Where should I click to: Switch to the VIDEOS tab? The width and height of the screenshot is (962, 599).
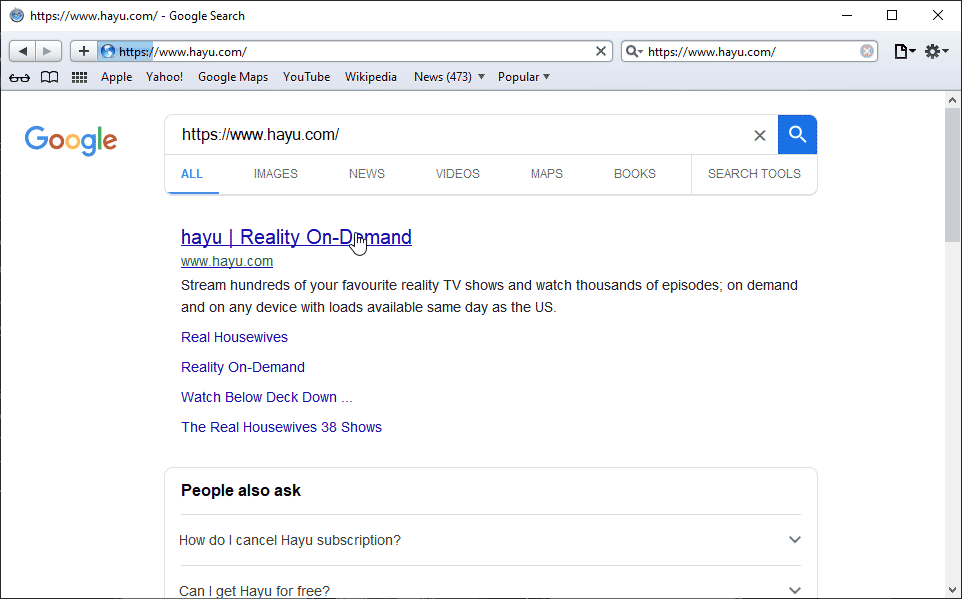coord(458,174)
